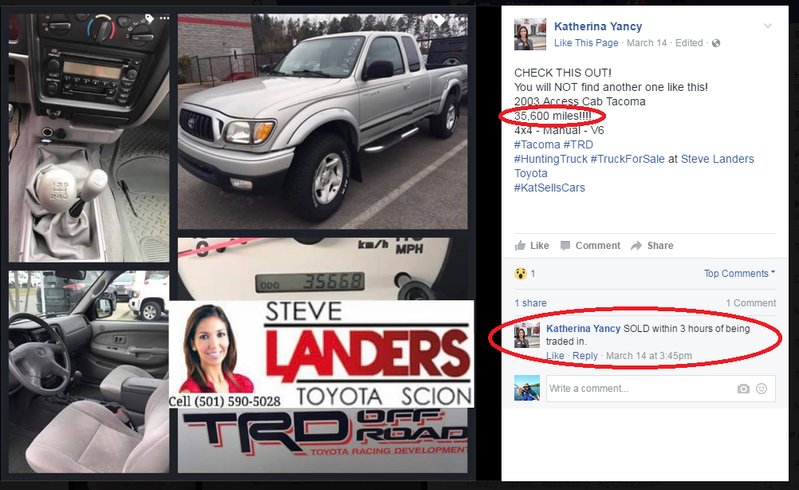Click the Like thumbs-up icon
799x490 pixels.
pos(520,246)
